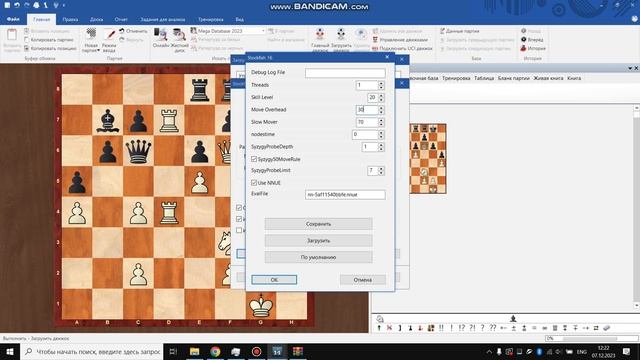The image size is (640, 360).
Task: Click the ENG language indicator in tray
Action: coord(581,352)
